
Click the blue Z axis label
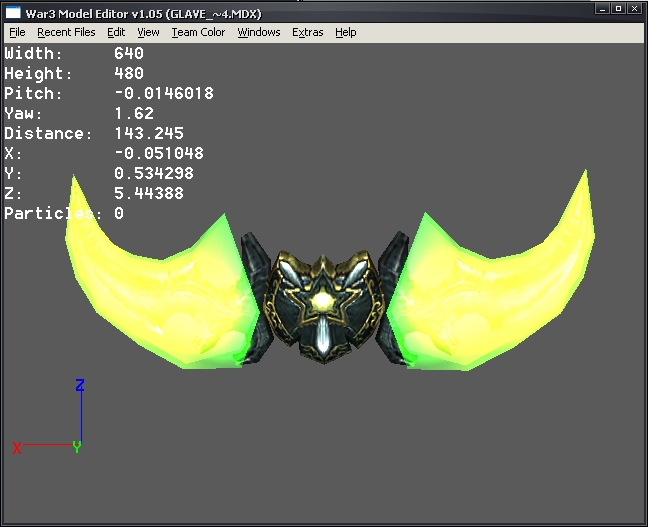pyautogui.click(x=80, y=385)
